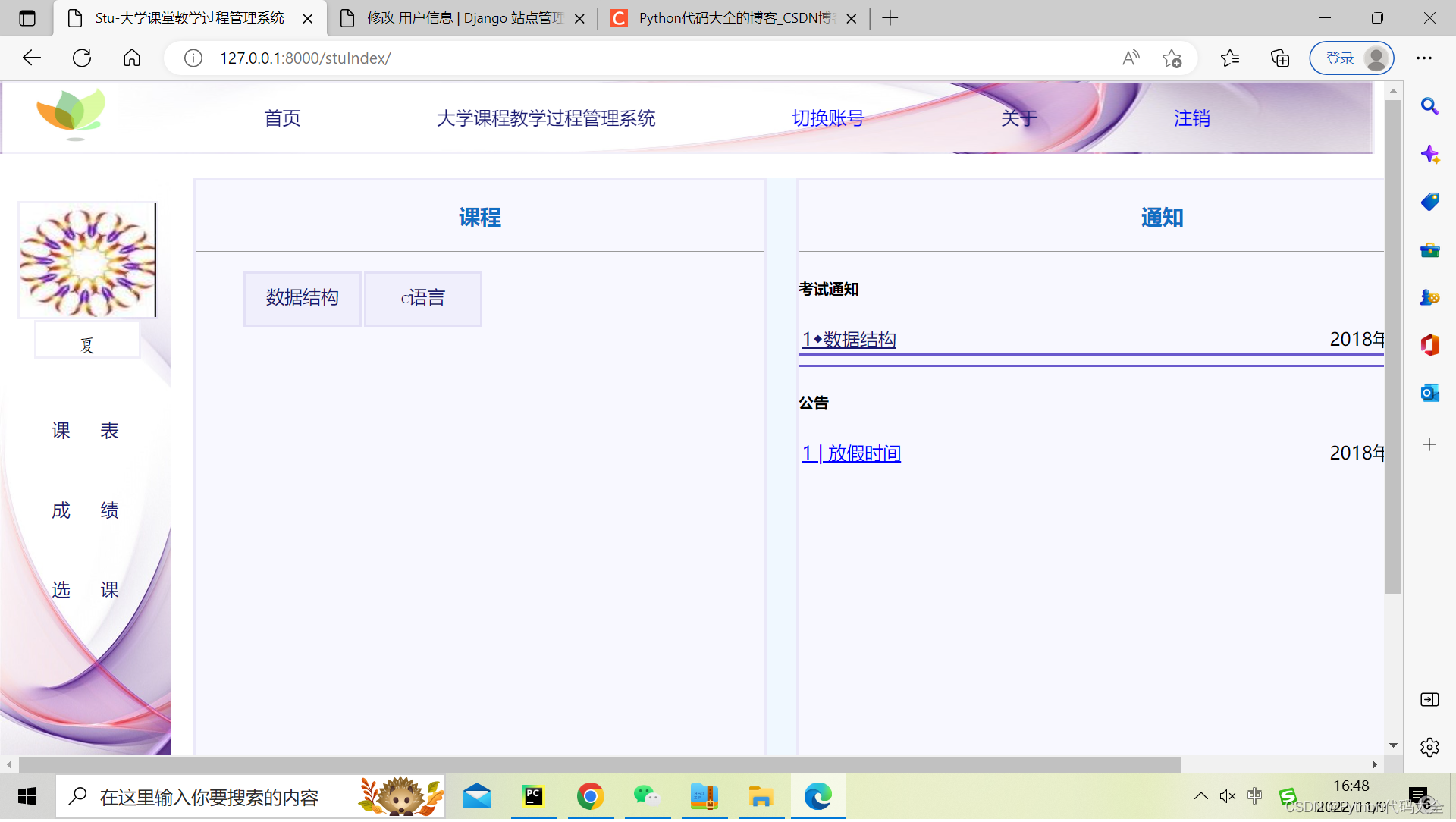Open Outlook icon in Edge sidebar
The height and width of the screenshot is (822, 1456).
(x=1429, y=393)
